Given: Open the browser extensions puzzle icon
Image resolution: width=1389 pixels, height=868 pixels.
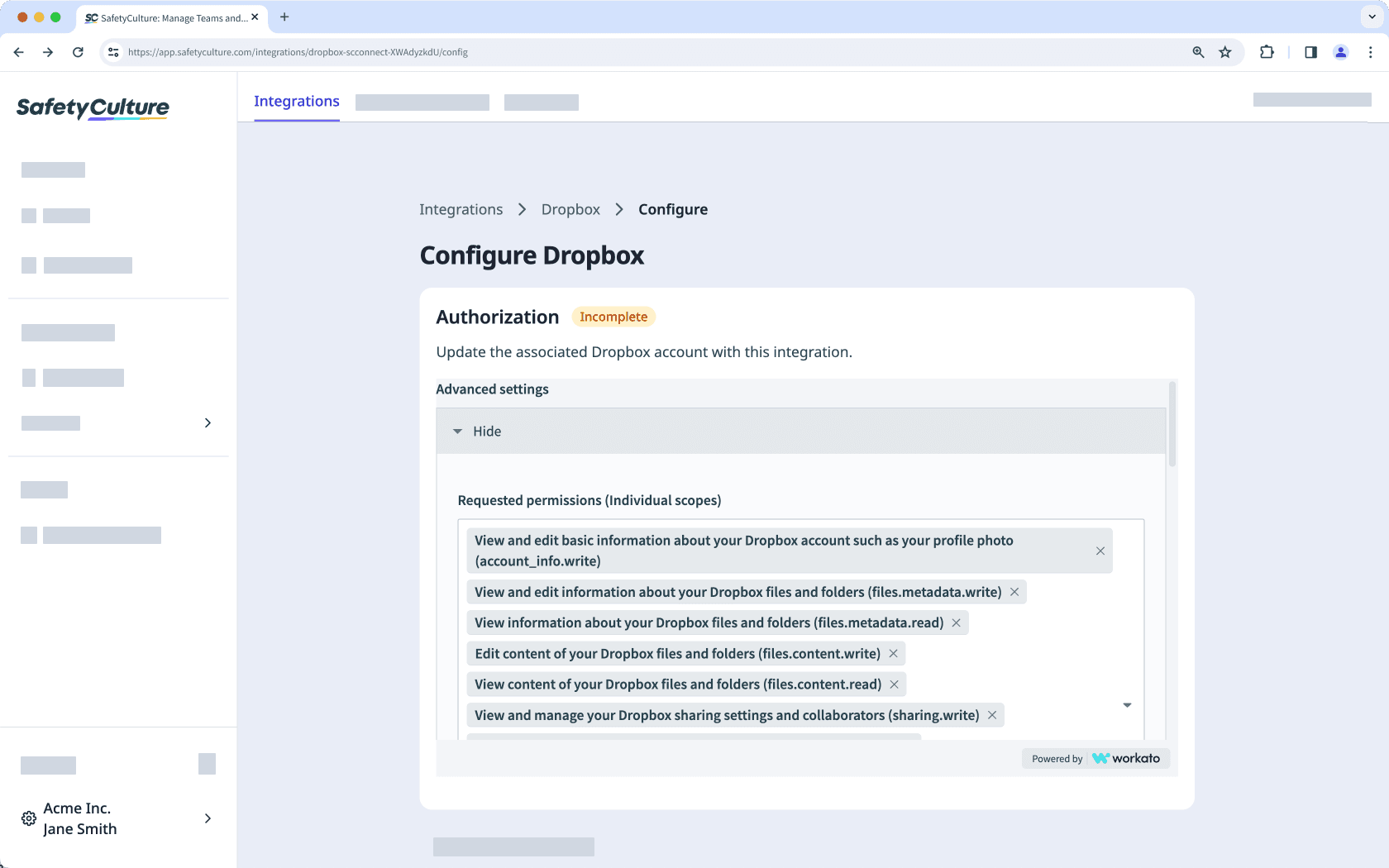Looking at the screenshot, I should [x=1267, y=51].
